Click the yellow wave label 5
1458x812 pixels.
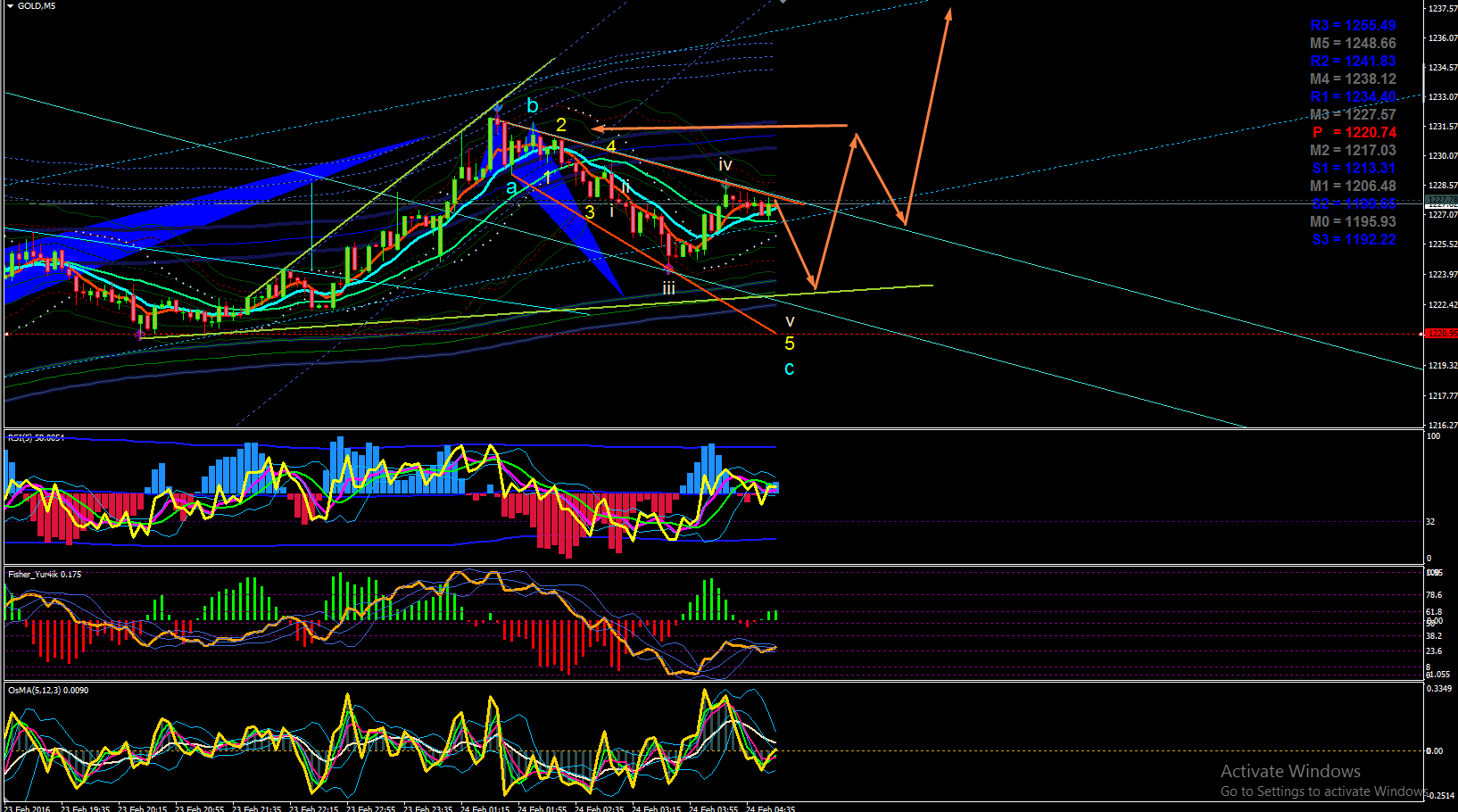point(790,344)
